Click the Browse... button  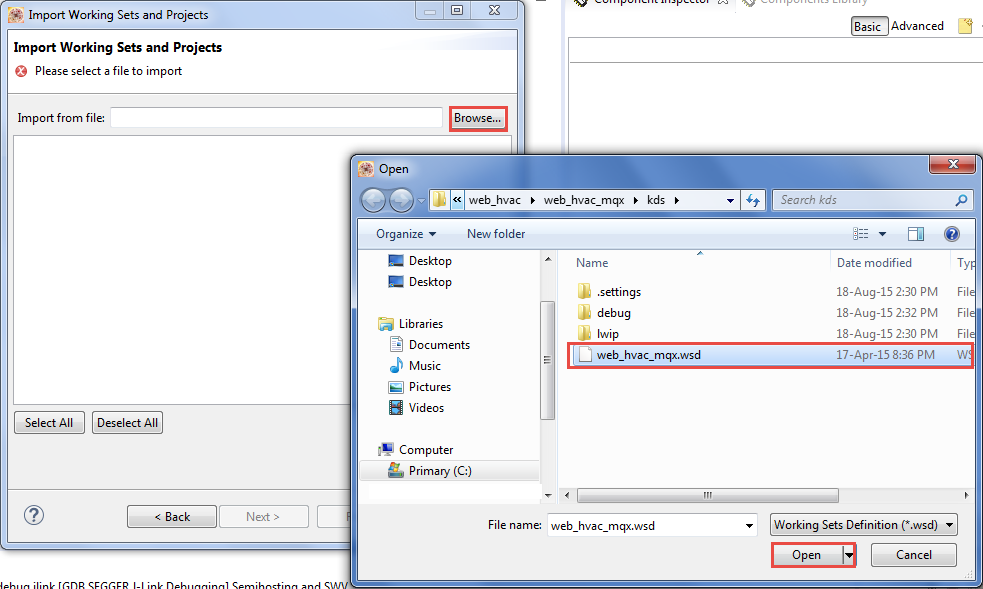[478, 118]
